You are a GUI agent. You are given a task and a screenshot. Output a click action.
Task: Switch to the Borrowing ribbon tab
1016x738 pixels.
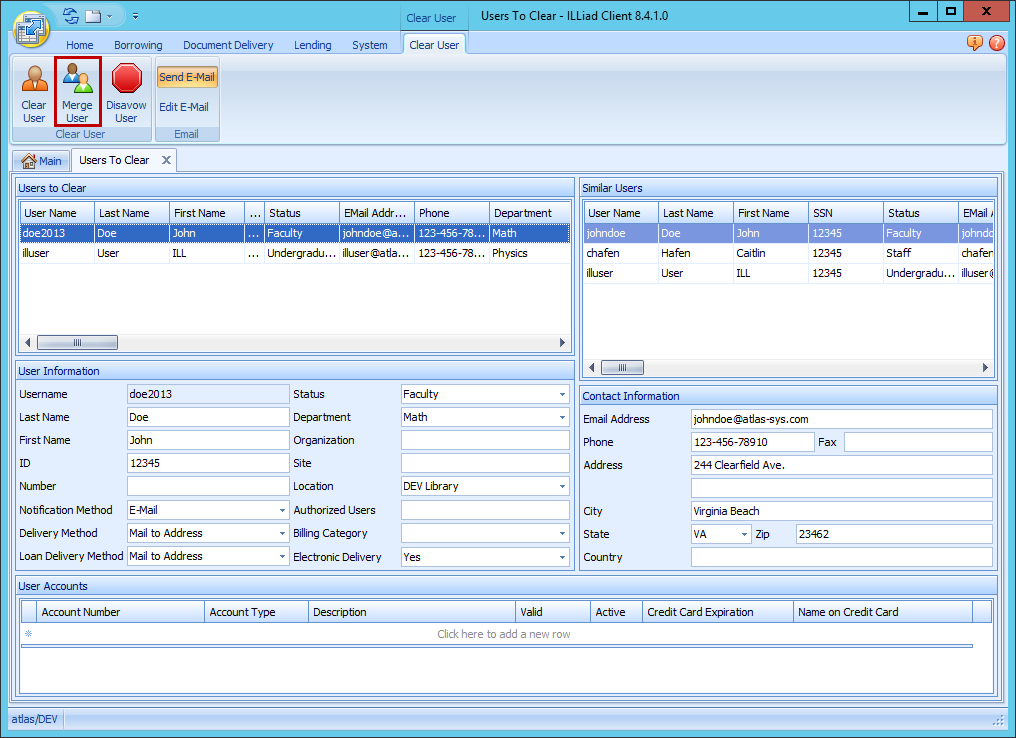click(x=138, y=45)
